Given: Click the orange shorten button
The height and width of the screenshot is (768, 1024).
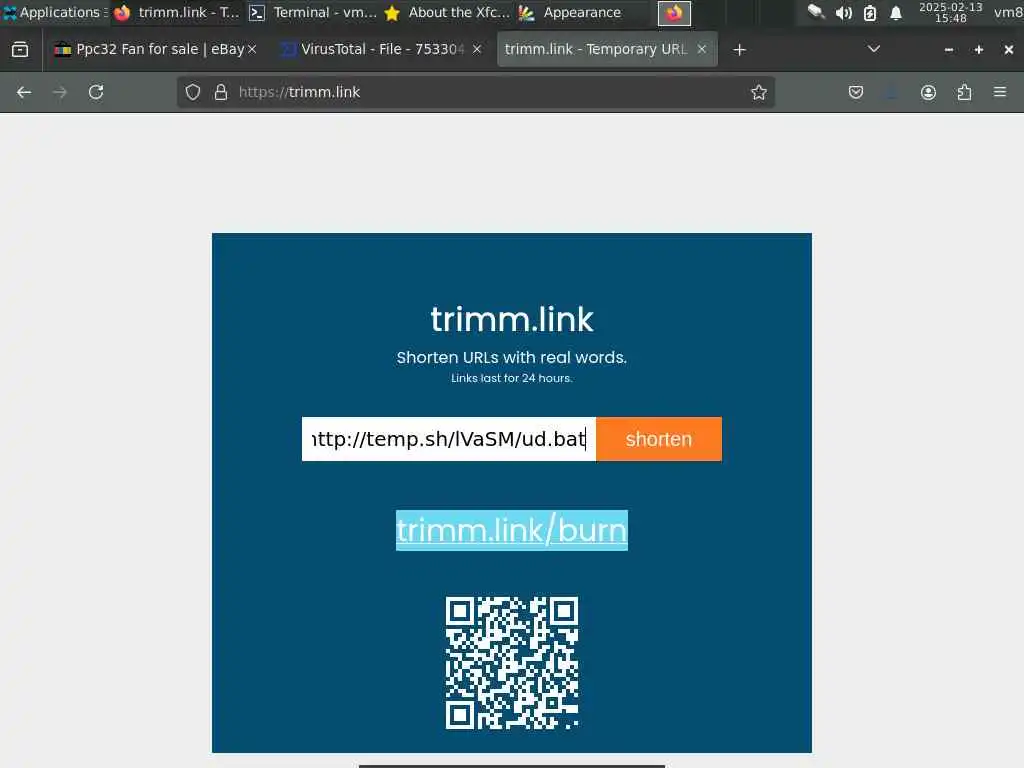Looking at the screenshot, I should click(x=658, y=439).
